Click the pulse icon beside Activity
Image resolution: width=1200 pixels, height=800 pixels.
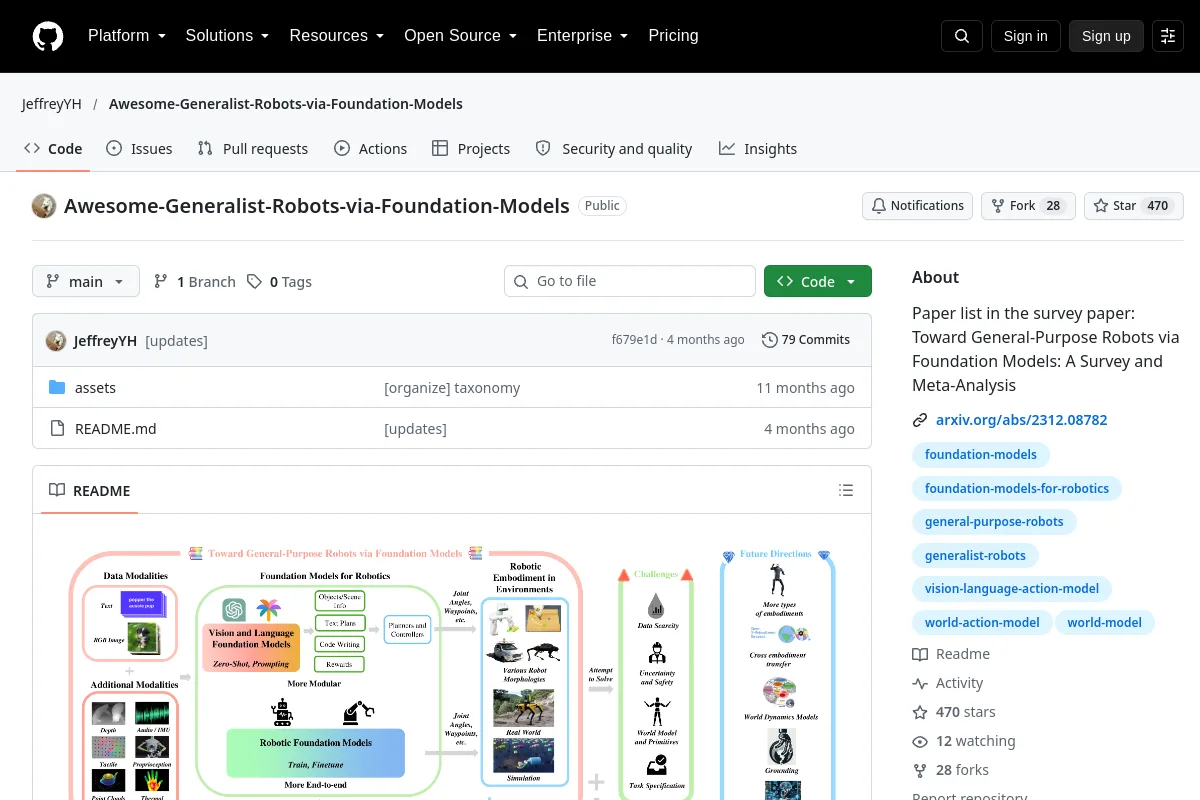(x=920, y=683)
